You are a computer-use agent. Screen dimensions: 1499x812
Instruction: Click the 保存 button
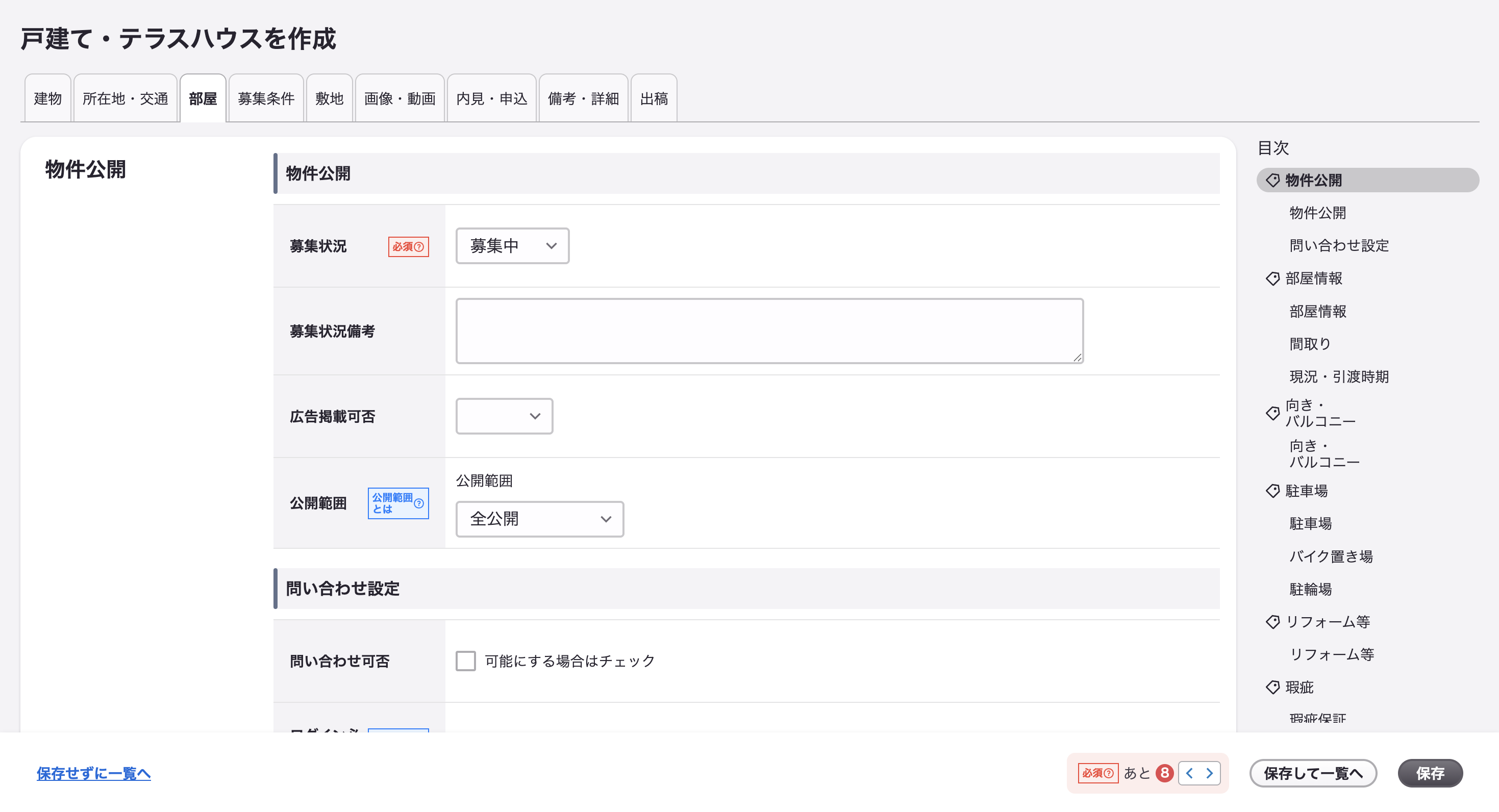click(x=1430, y=773)
